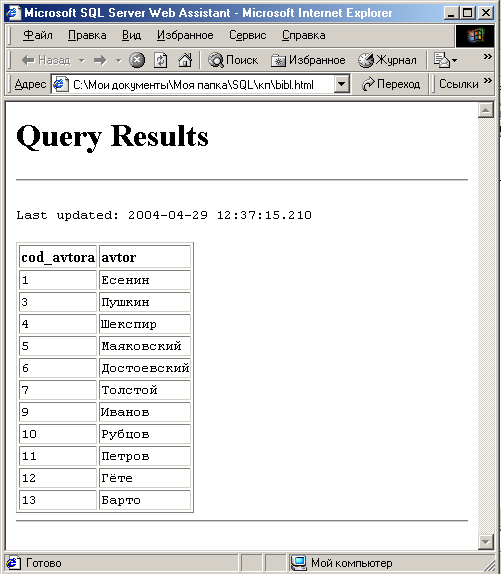The width and height of the screenshot is (501, 574).
Task: Click the address field with bibl.html path
Action: coord(200,85)
